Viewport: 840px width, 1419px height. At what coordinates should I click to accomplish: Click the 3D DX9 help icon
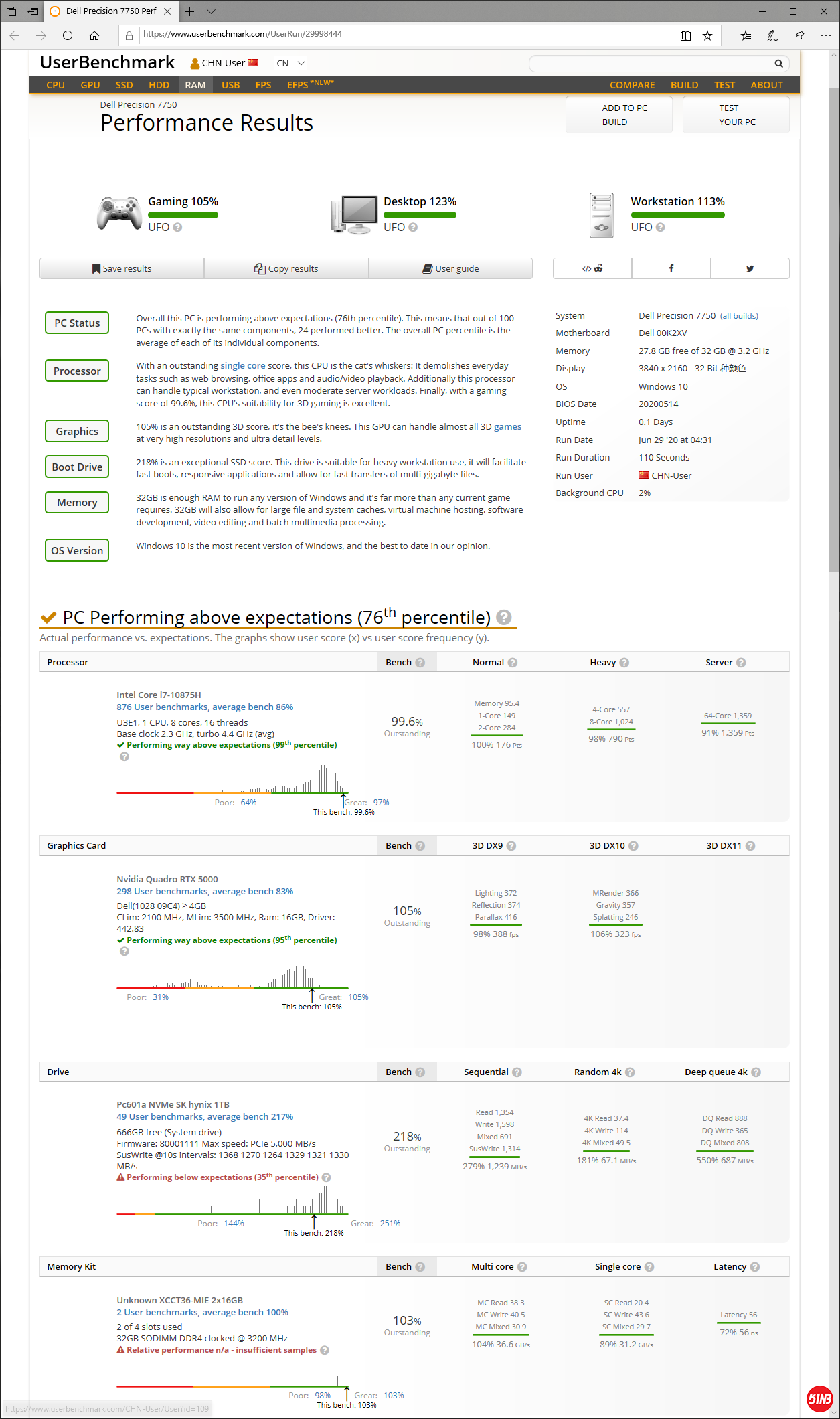(x=511, y=845)
